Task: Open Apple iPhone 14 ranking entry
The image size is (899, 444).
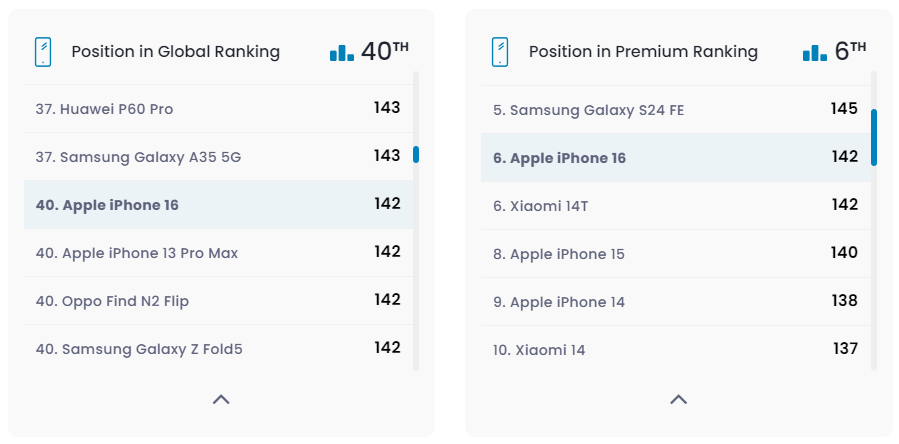Action: click(x=559, y=302)
